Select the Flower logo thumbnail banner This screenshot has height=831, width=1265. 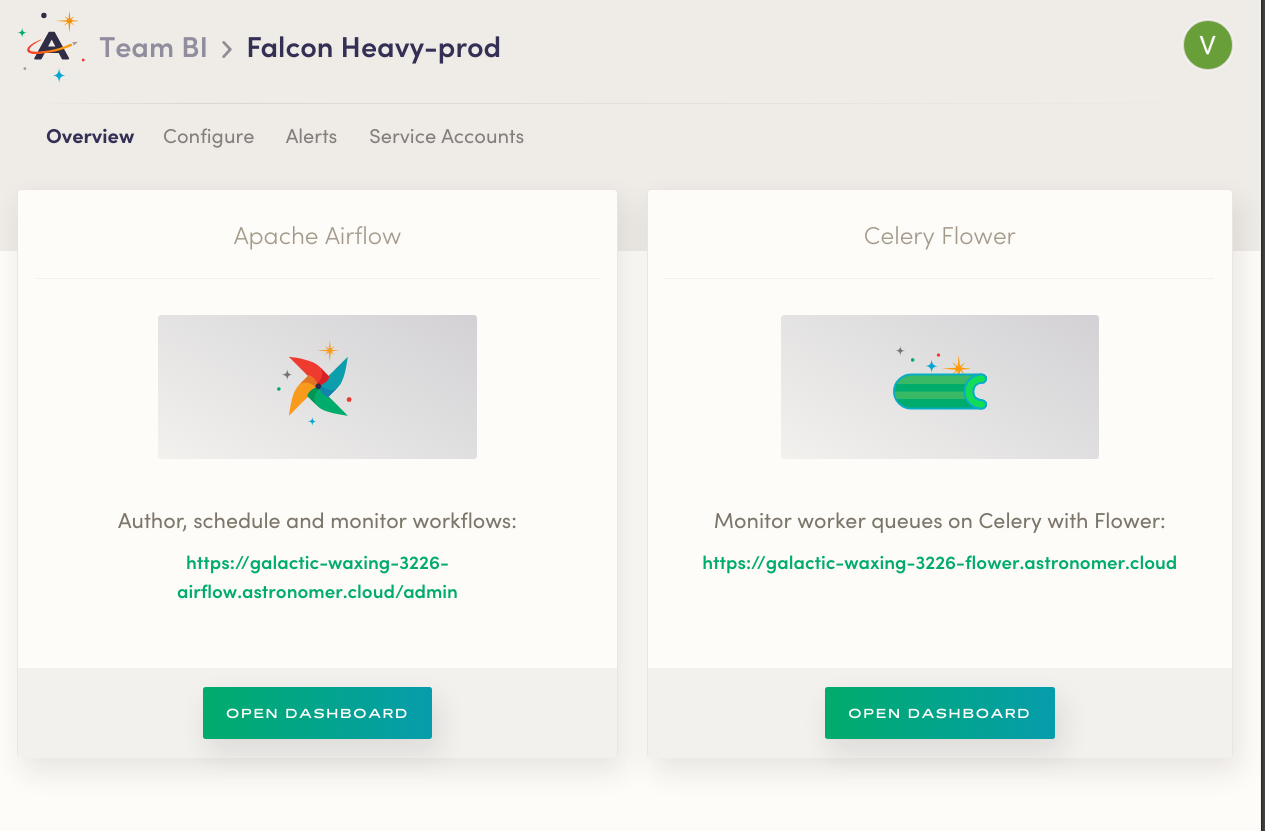tap(939, 387)
